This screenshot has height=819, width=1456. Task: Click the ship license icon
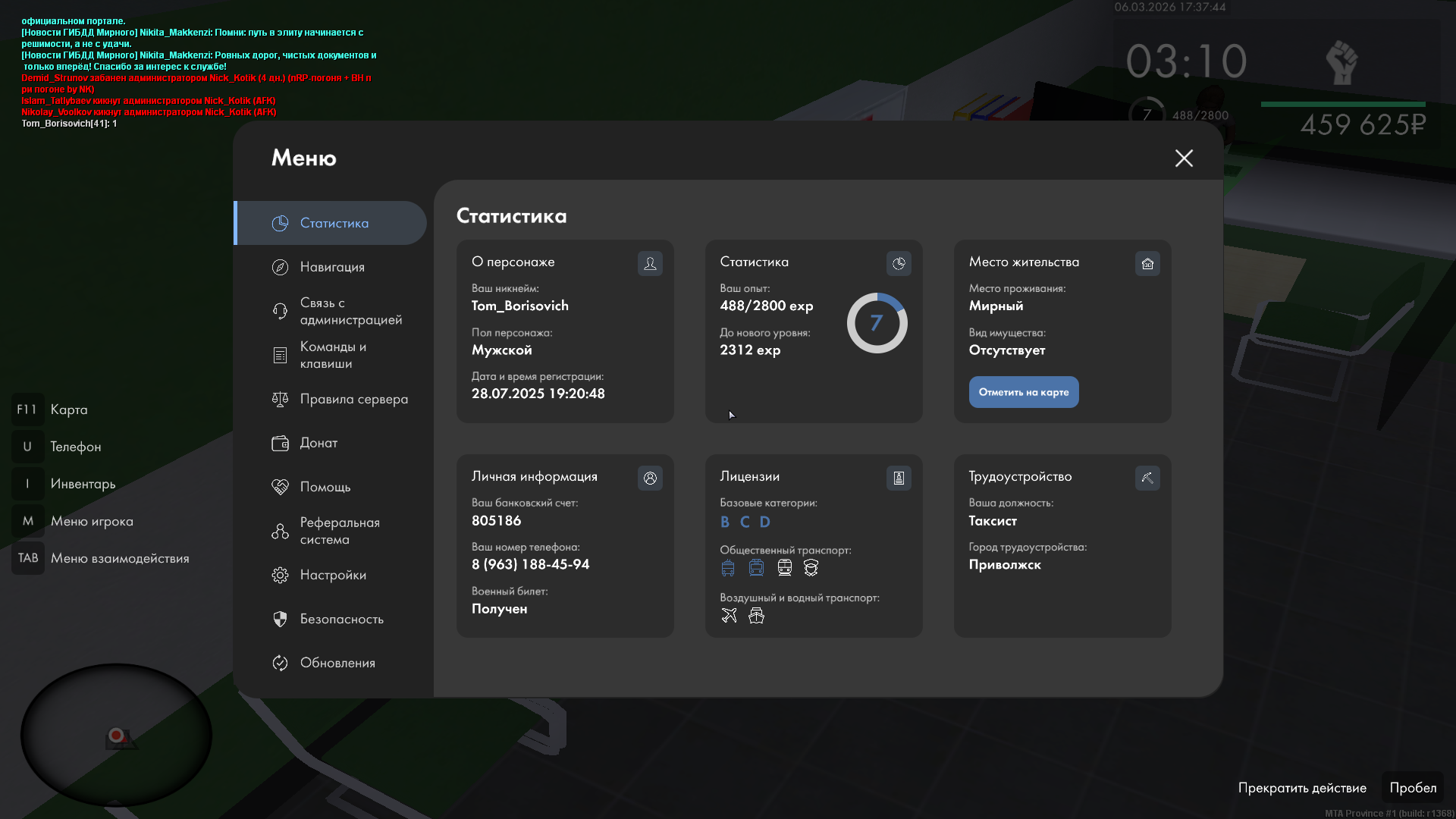[x=756, y=615]
